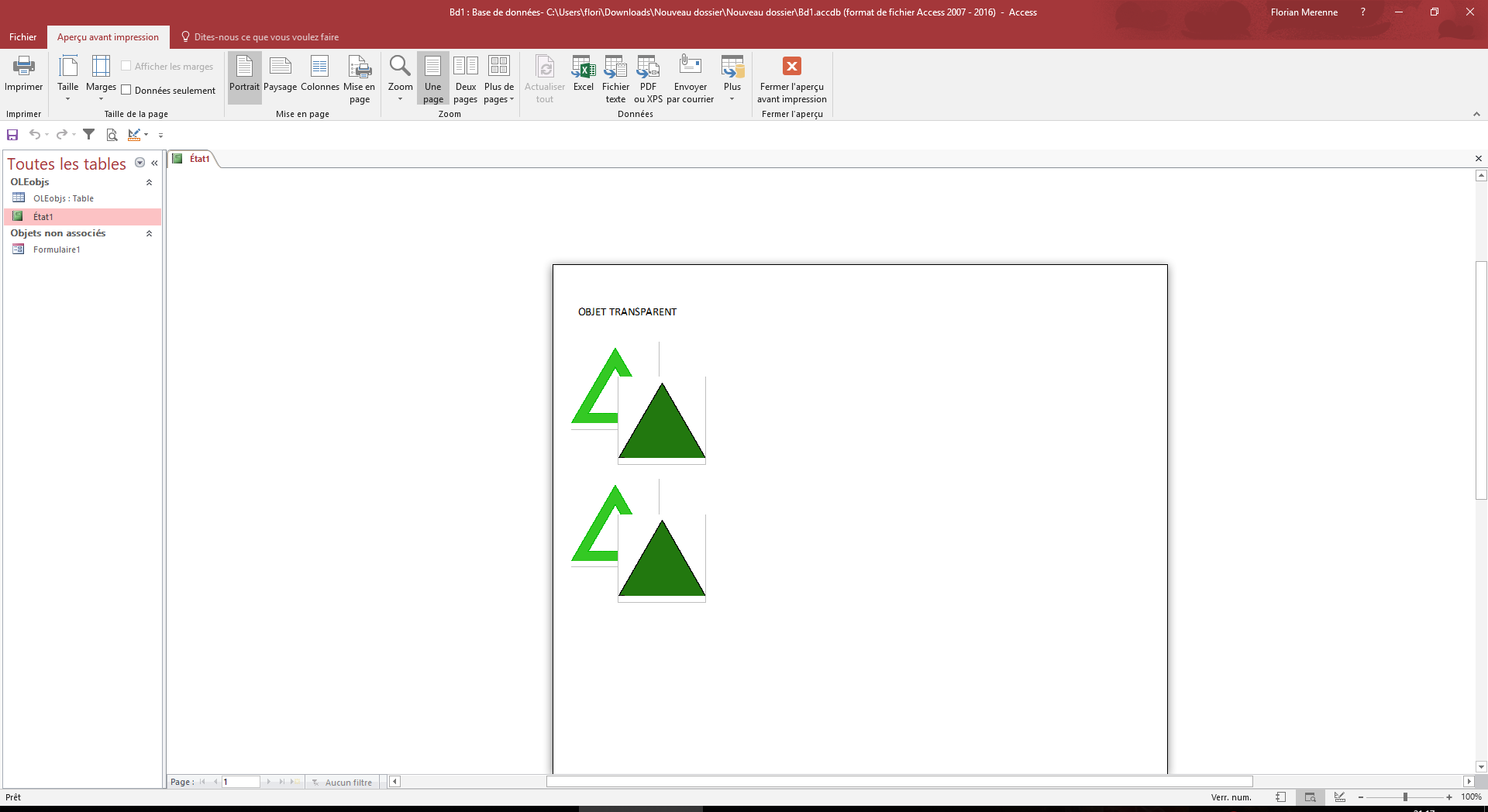
Task: Switch to print preview in status bar
Action: 1310,797
